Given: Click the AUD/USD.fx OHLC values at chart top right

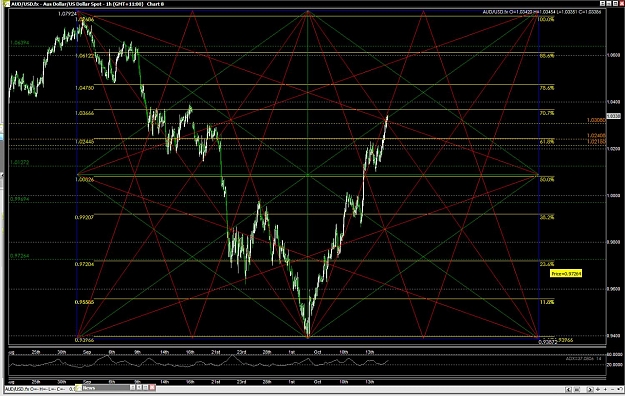Looking at the screenshot, I should [542, 12].
